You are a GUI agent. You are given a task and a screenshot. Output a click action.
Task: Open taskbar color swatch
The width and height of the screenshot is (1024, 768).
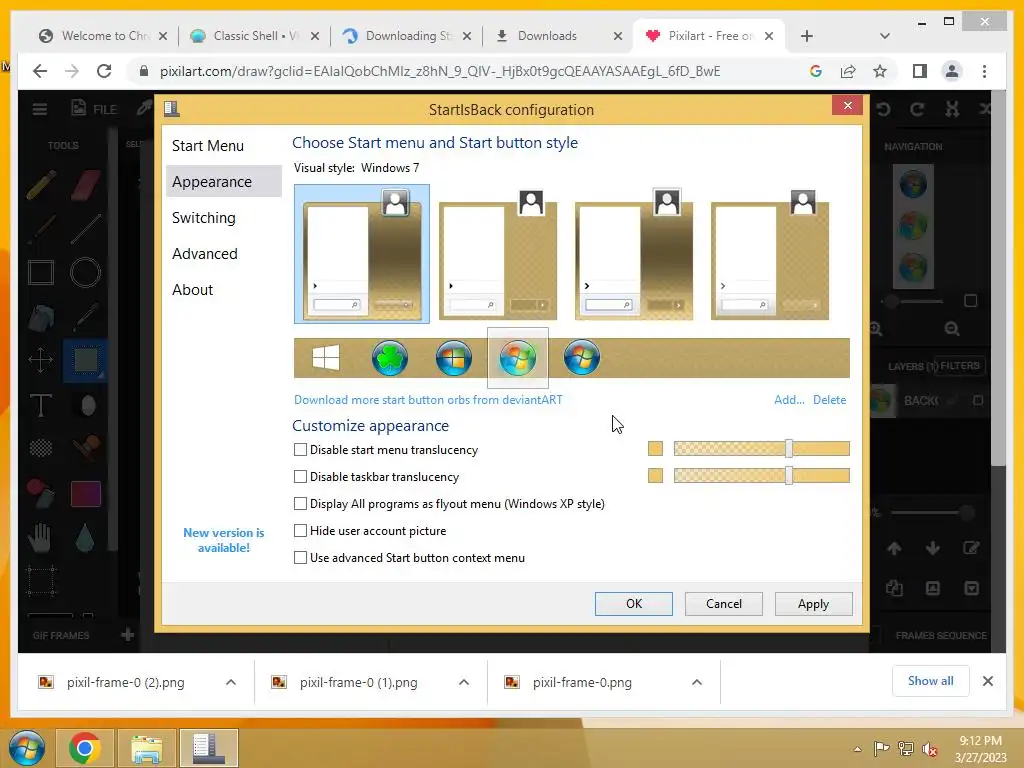coord(655,475)
